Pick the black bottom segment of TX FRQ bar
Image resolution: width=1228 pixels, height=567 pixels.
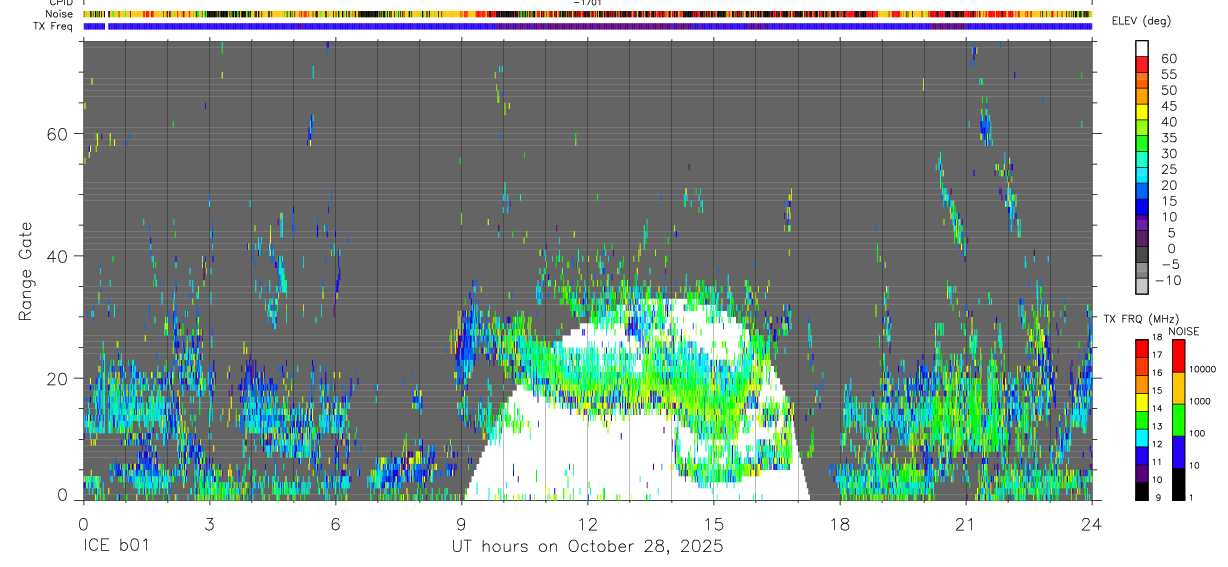pyautogui.click(x=1143, y=492)
